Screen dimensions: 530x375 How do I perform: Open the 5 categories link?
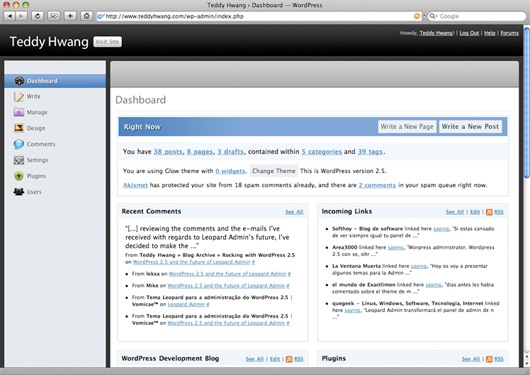[x=321, y=151]
